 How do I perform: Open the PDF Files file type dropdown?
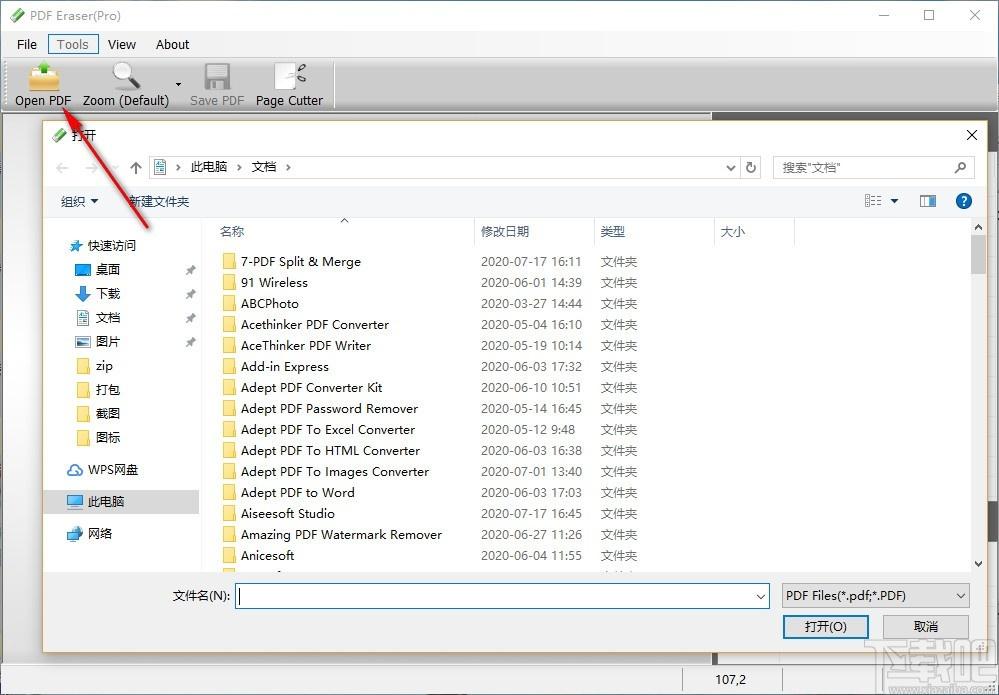point(875,596)
